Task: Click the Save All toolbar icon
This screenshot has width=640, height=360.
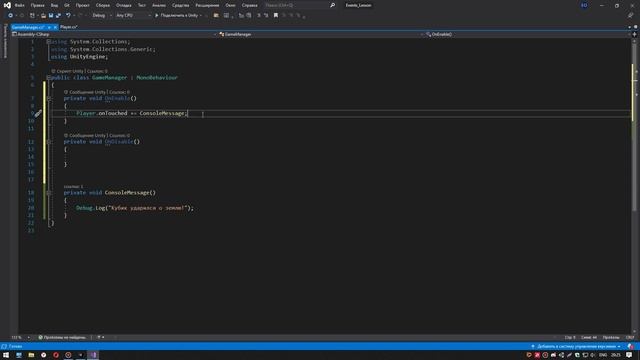Action: (58, 16)
